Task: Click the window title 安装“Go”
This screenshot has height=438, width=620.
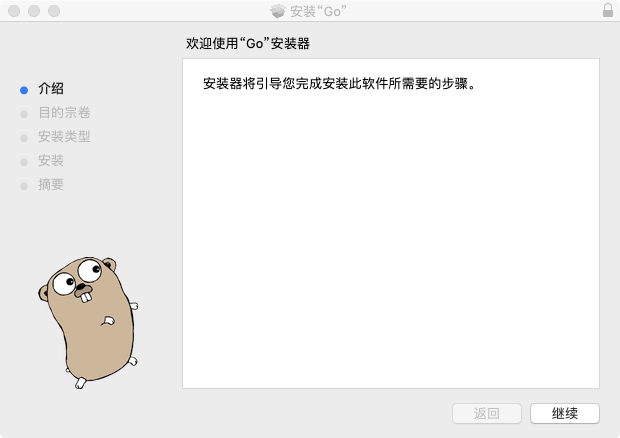Action: click(x=318, y=11)
